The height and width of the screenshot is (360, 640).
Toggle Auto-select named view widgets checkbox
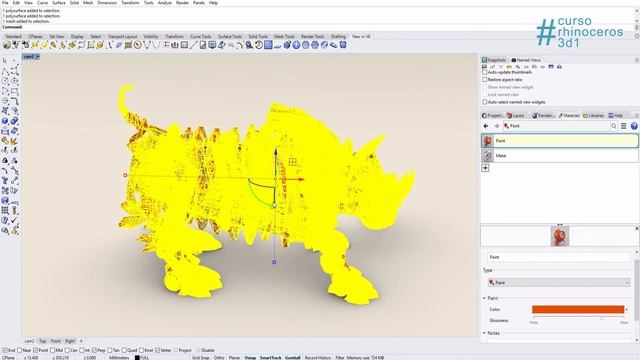pos(484,102)
